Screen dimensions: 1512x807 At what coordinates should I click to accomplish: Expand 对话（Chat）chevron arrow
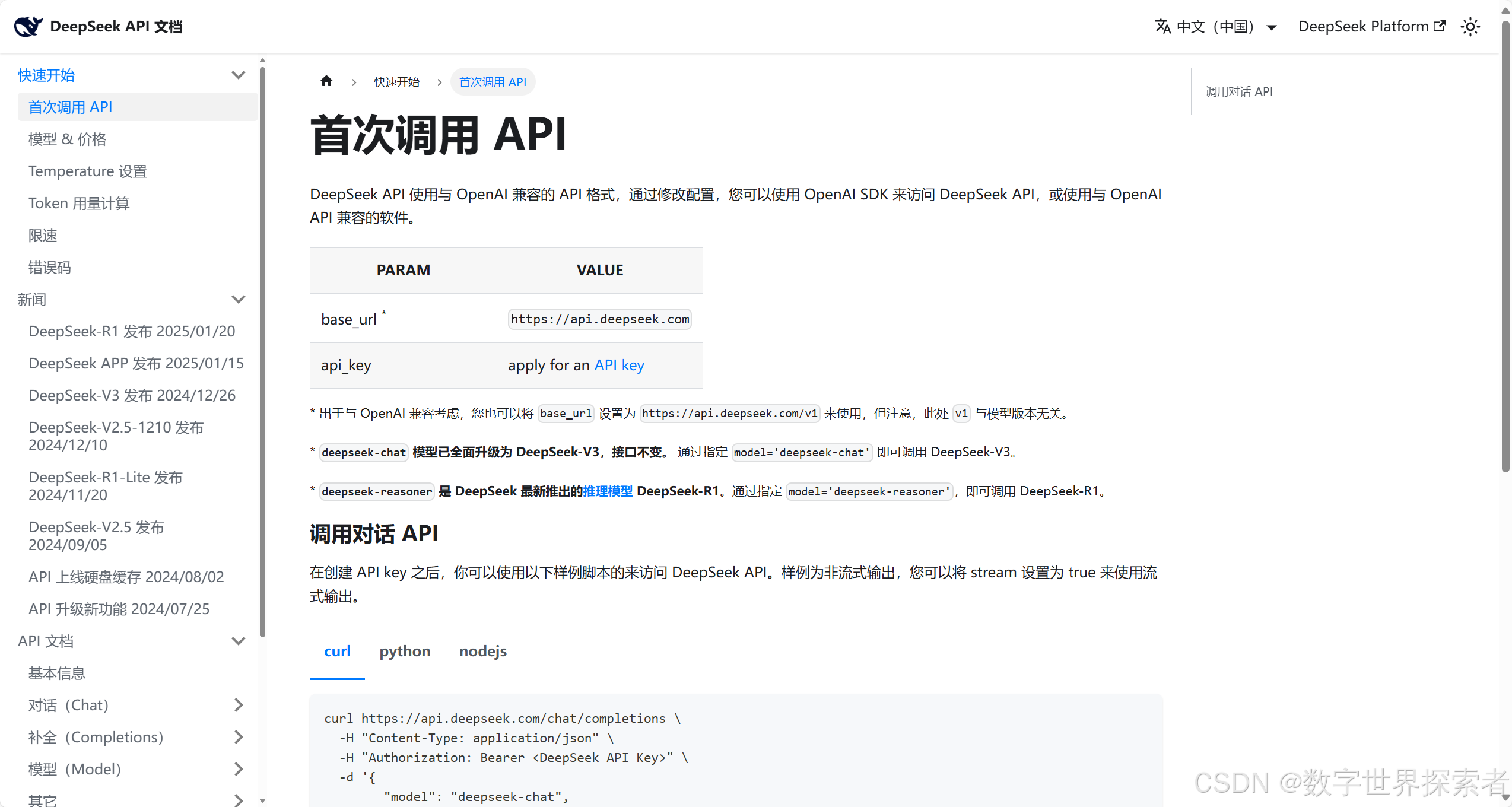pyautogui.click(x=238, y=706)
